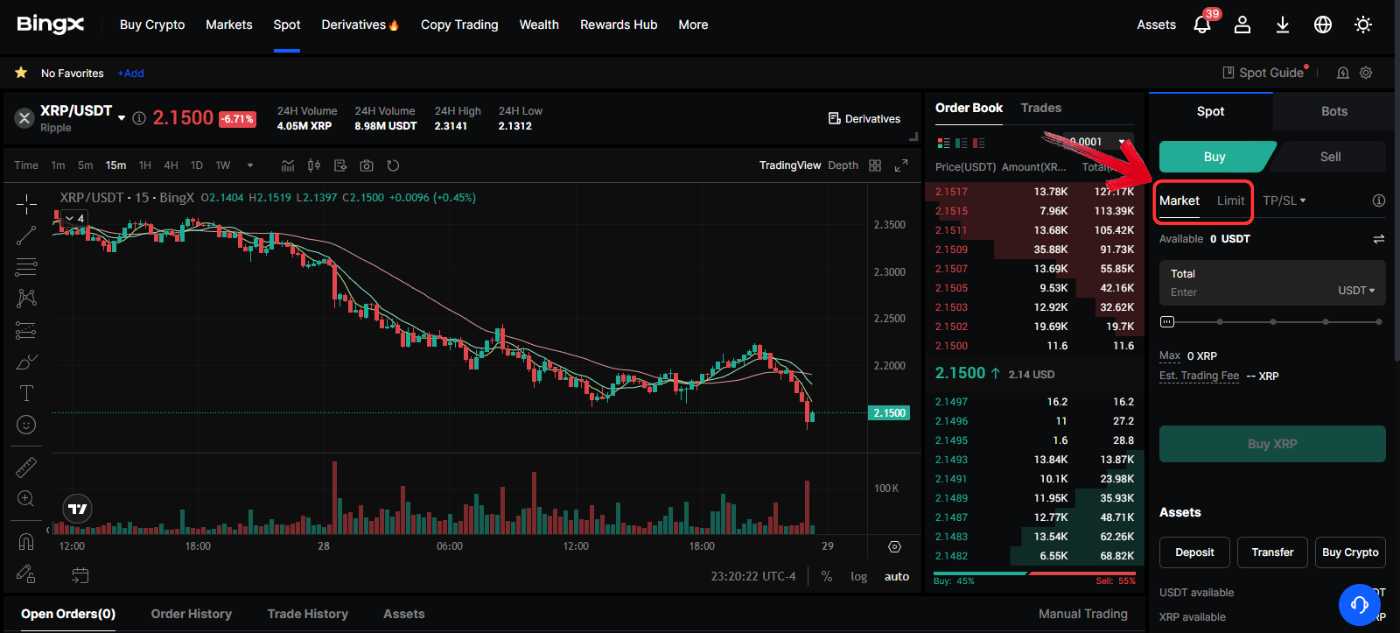Toggle percent scale on chart

click(x=827, y=576)
